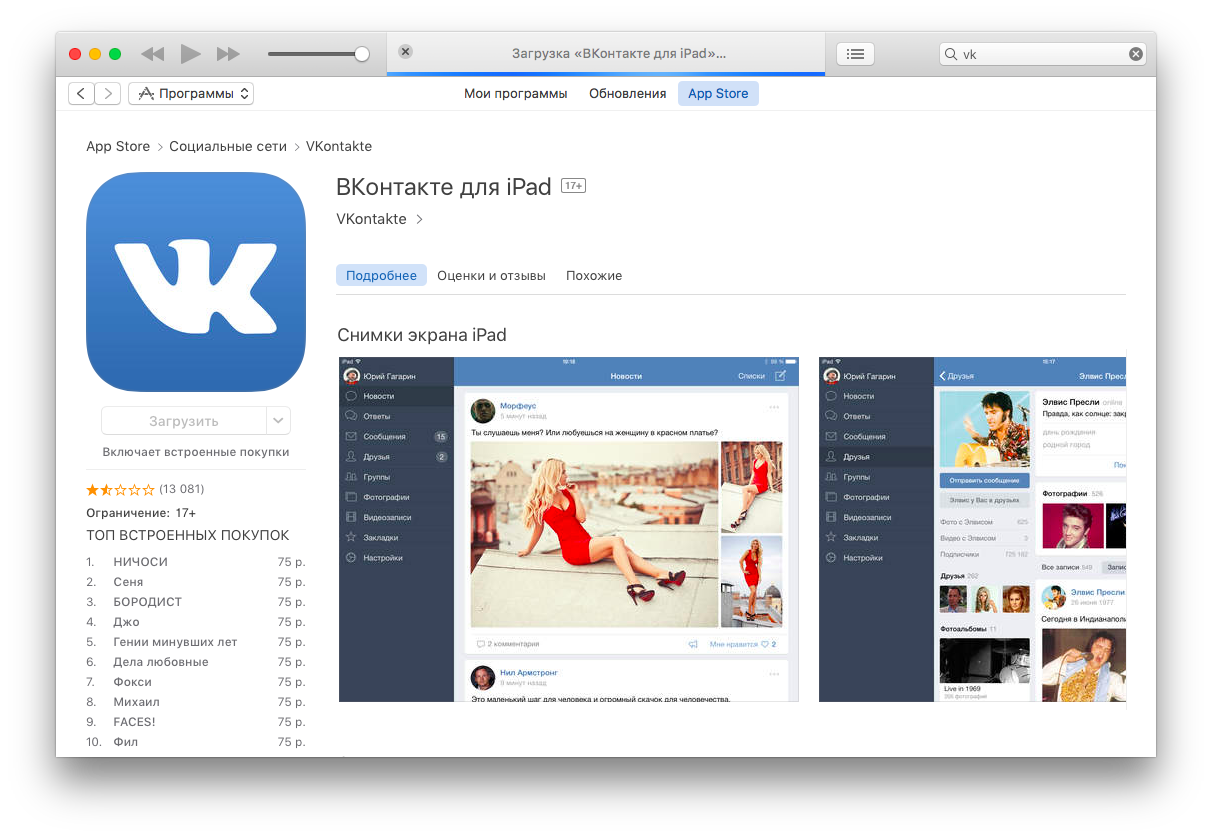Screen dimensions: 1212x837
Task: Click the fast-forward playback button
Action: pos(228,54)
